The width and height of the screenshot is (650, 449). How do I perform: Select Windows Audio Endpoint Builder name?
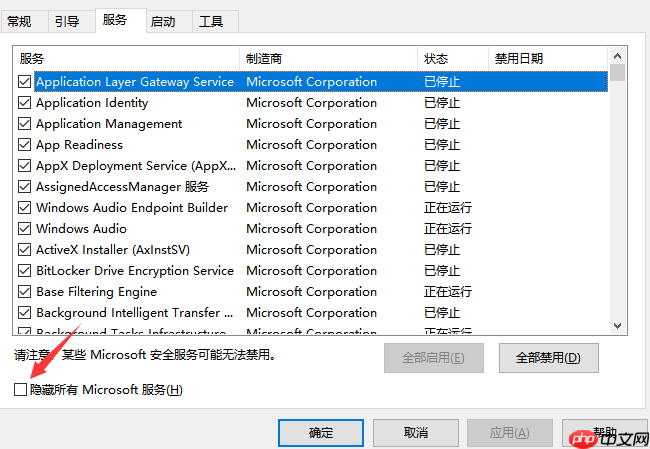(x=132, y=208)
